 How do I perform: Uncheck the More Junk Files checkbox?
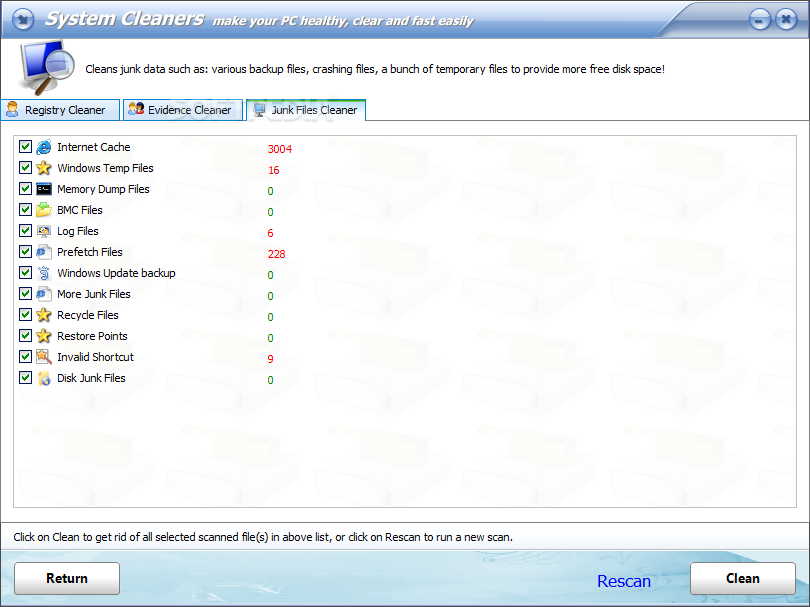pos(25,293)
